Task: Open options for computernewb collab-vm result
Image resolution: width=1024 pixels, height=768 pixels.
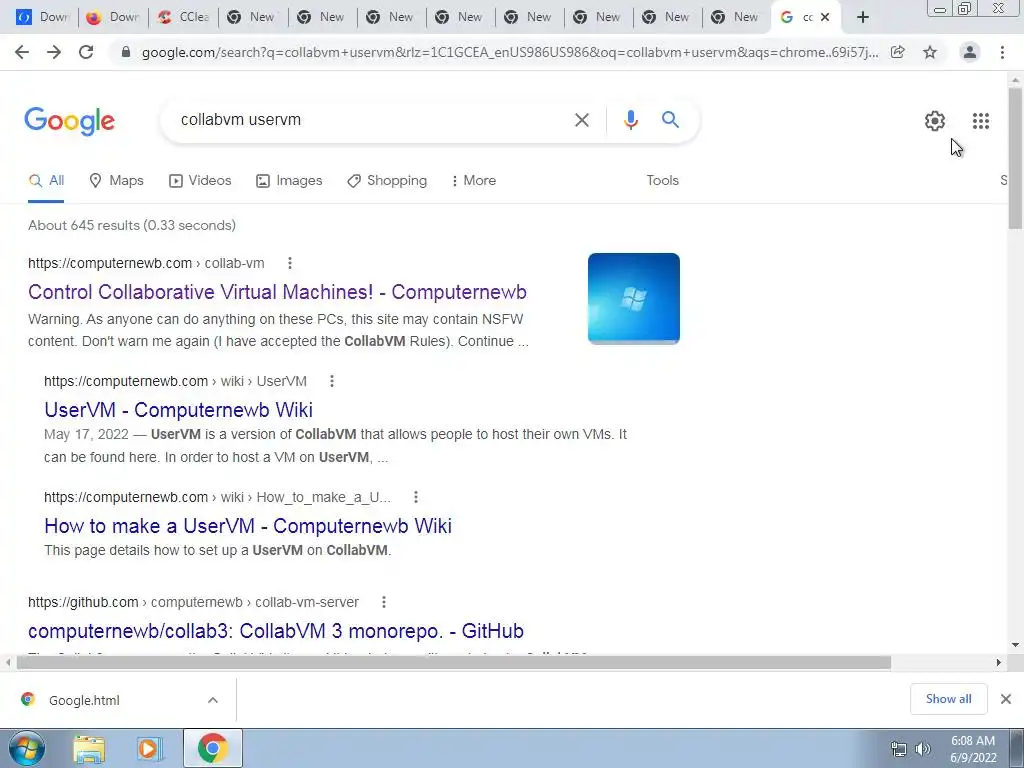Action: 290,263
